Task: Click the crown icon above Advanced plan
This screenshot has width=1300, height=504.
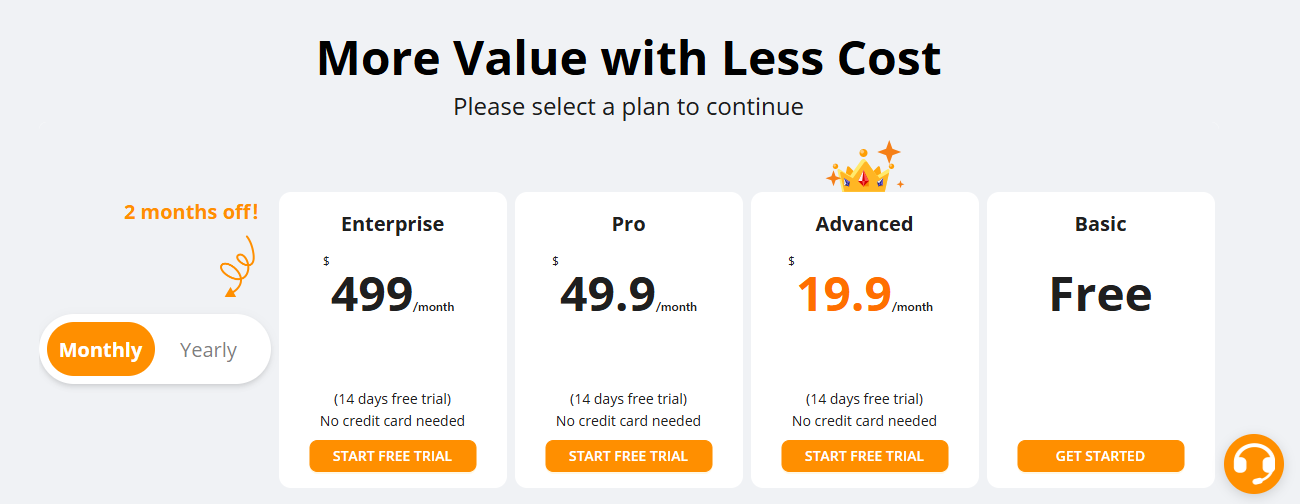Action: click(x=865, y=167)
